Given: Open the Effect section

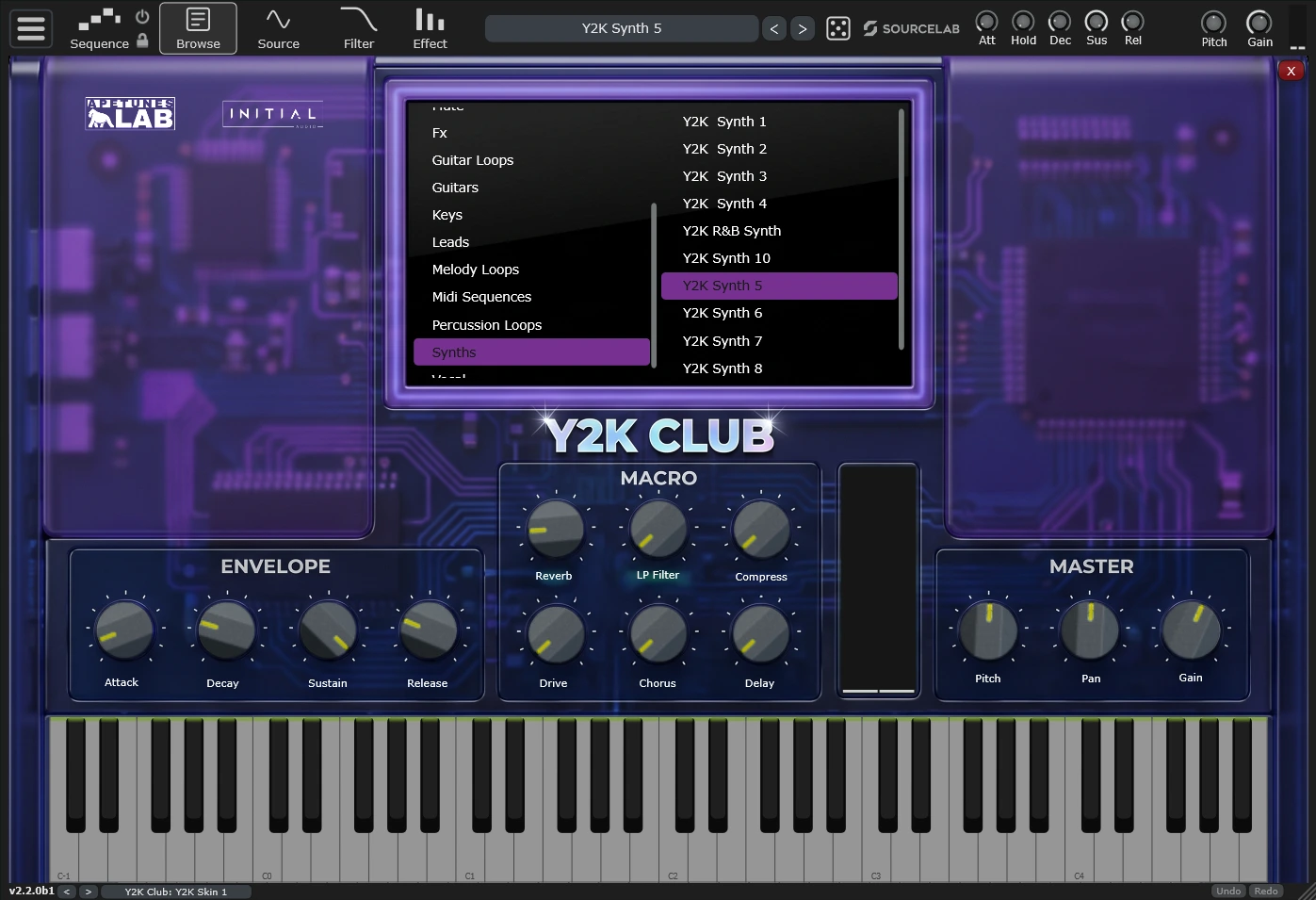Looking at the screenshot, I should (430, 28).
